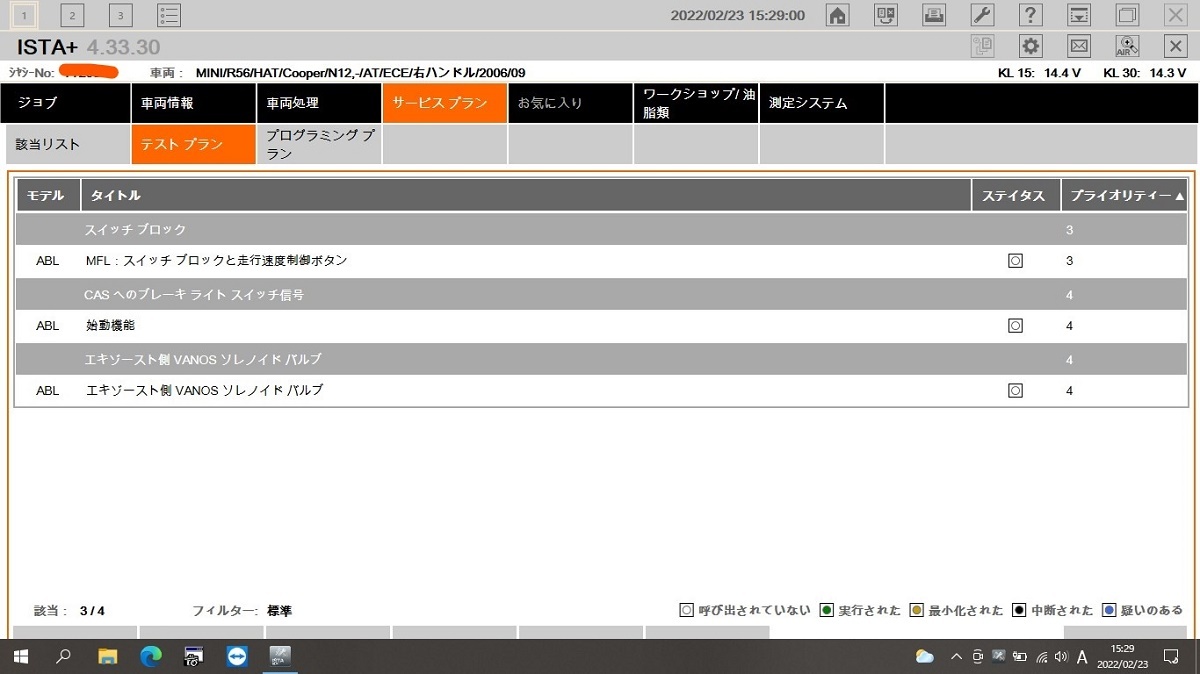Sort by プライオリティー column header
Screen dimensions: 1200x674
(x=1125, y=196)
